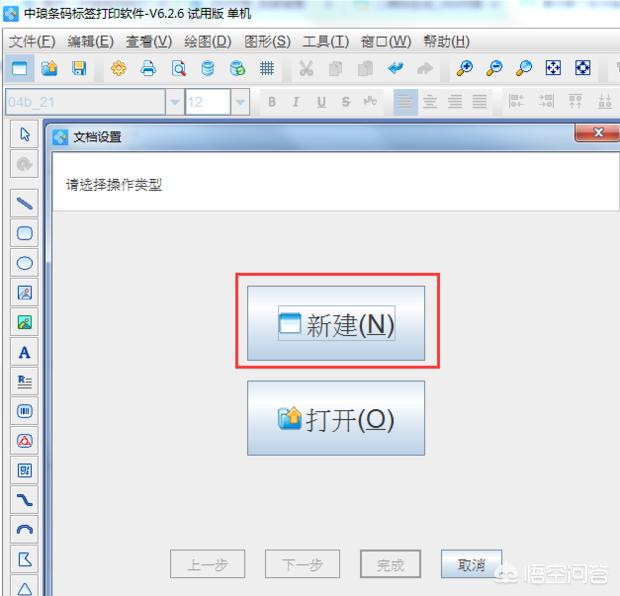Select the red triangle-in-circle tool

tap(25, 441)
